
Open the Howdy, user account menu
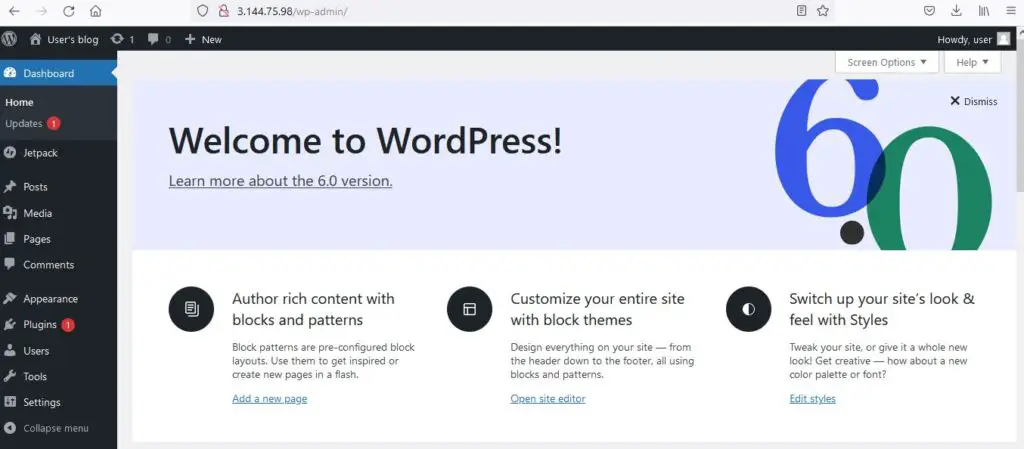click(974, 39)
